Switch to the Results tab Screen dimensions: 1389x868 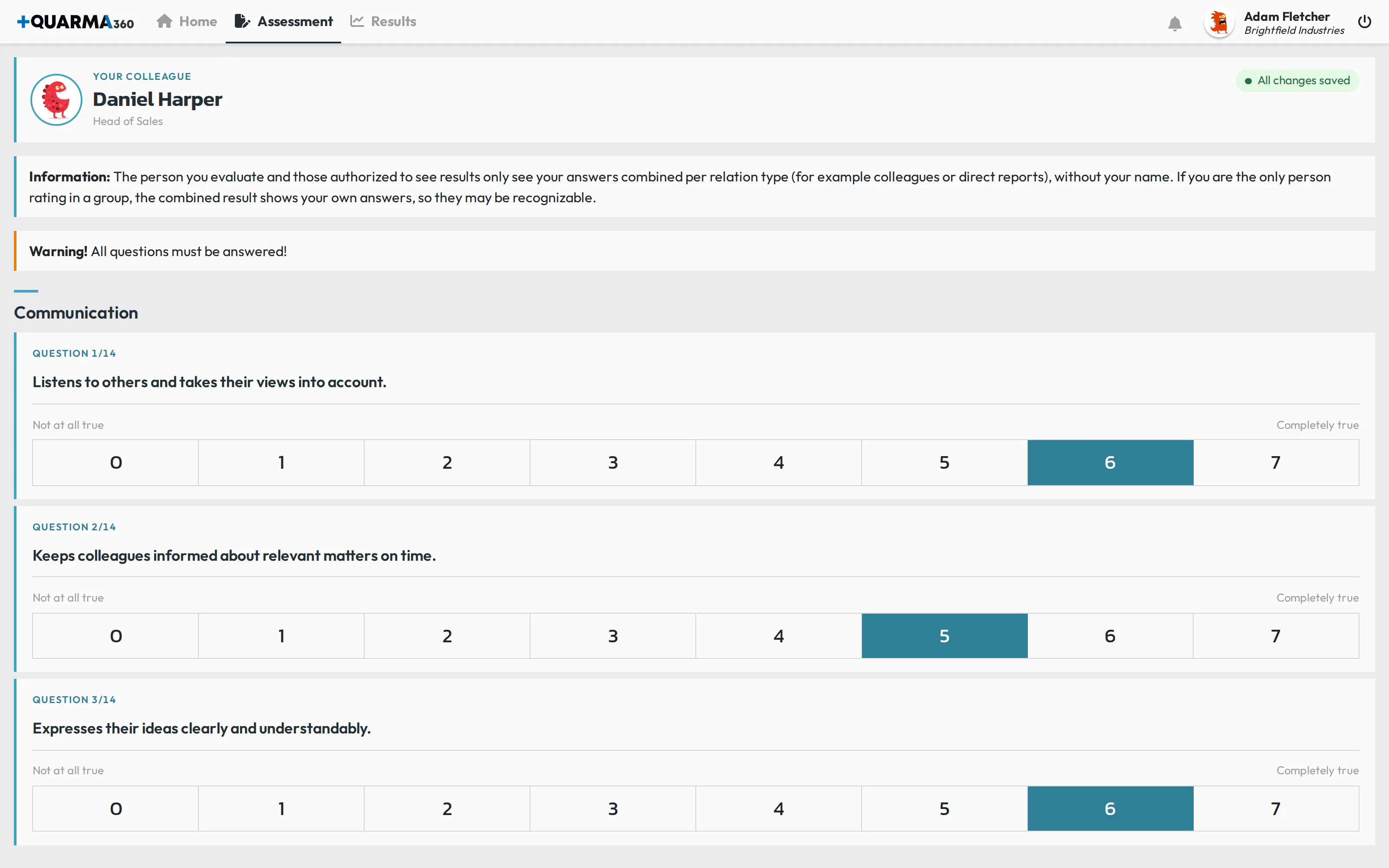(383, 22)
